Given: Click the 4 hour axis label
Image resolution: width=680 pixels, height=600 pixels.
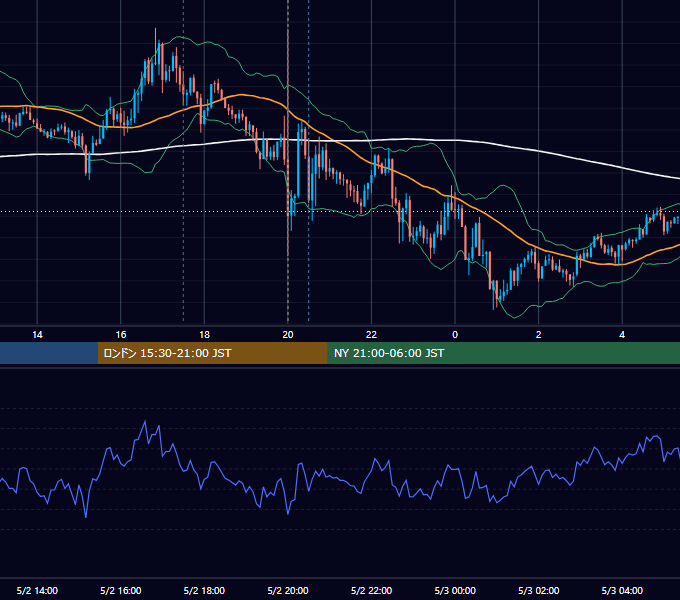Looking at the screenshot, I should [622, 335].
